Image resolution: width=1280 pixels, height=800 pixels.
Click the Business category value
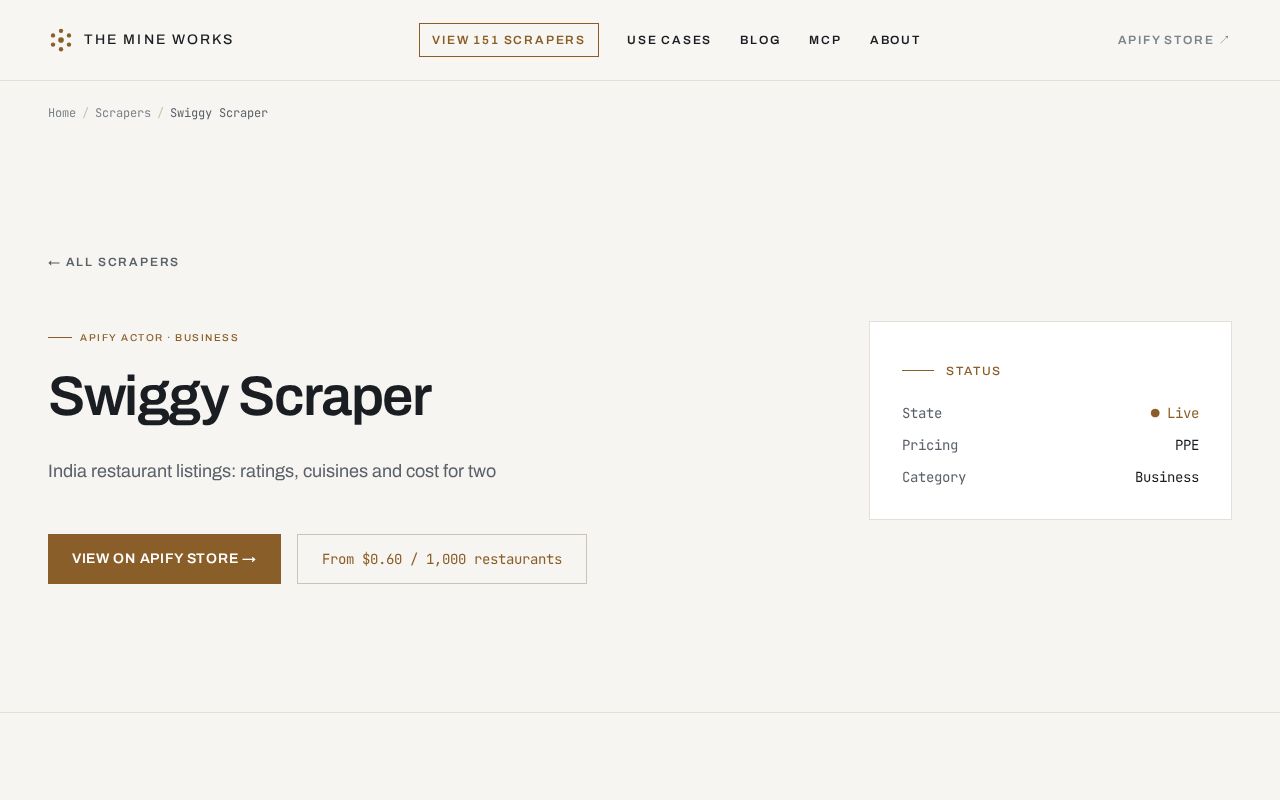[x=1167, y=477]
